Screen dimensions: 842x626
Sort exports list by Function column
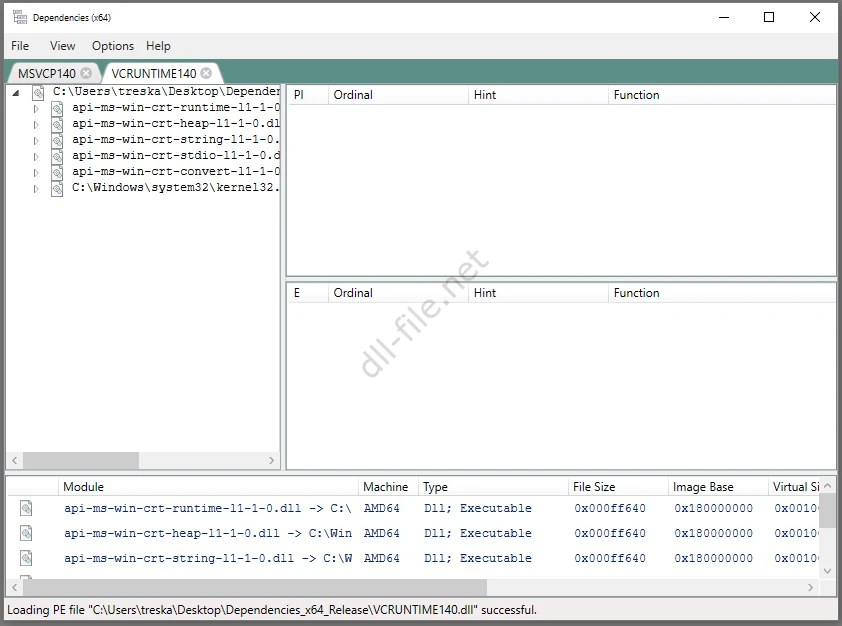722,293
